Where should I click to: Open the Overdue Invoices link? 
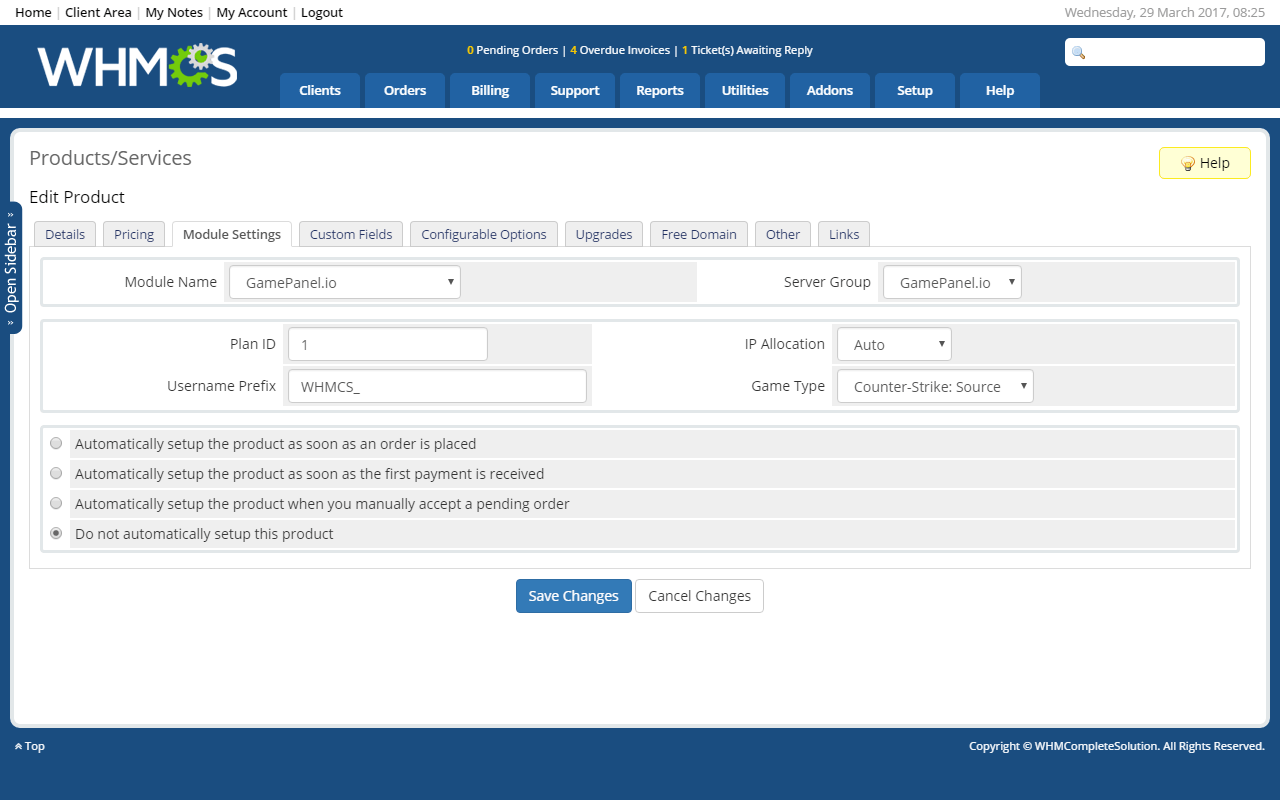pyautogui.click(x=620, y=50)
